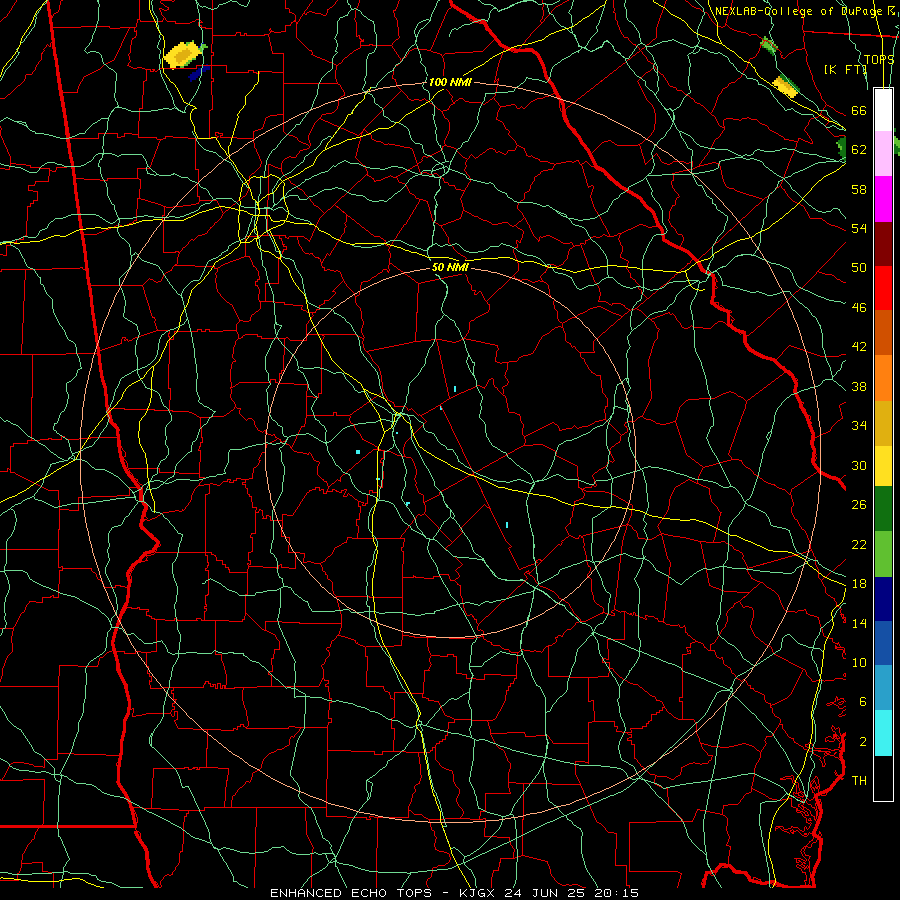Click the legend value '14'
This screenshot has height=900, width=900.
coord(859,623)
